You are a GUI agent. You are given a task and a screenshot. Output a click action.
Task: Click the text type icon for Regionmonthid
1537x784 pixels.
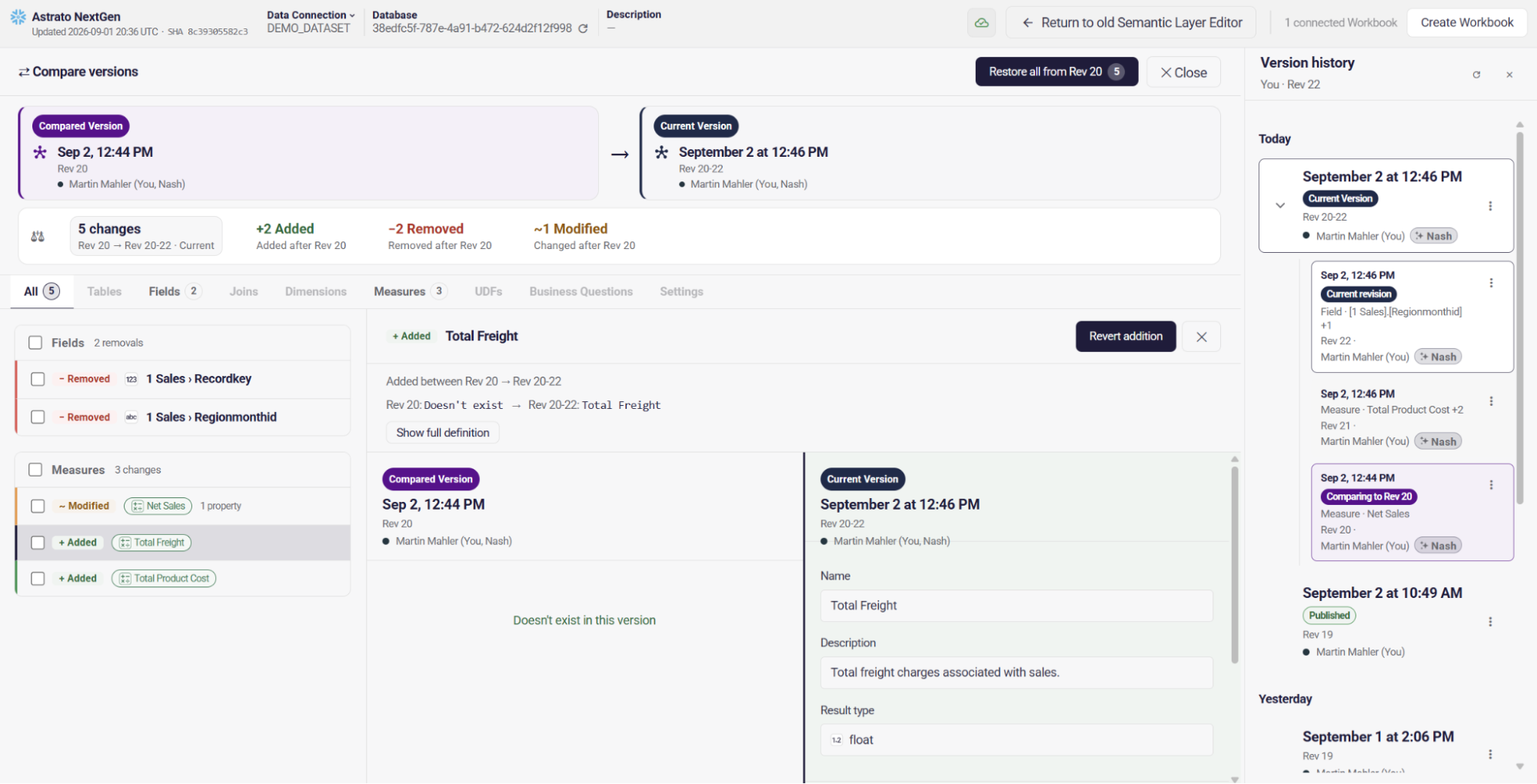(x=131, y=417)
